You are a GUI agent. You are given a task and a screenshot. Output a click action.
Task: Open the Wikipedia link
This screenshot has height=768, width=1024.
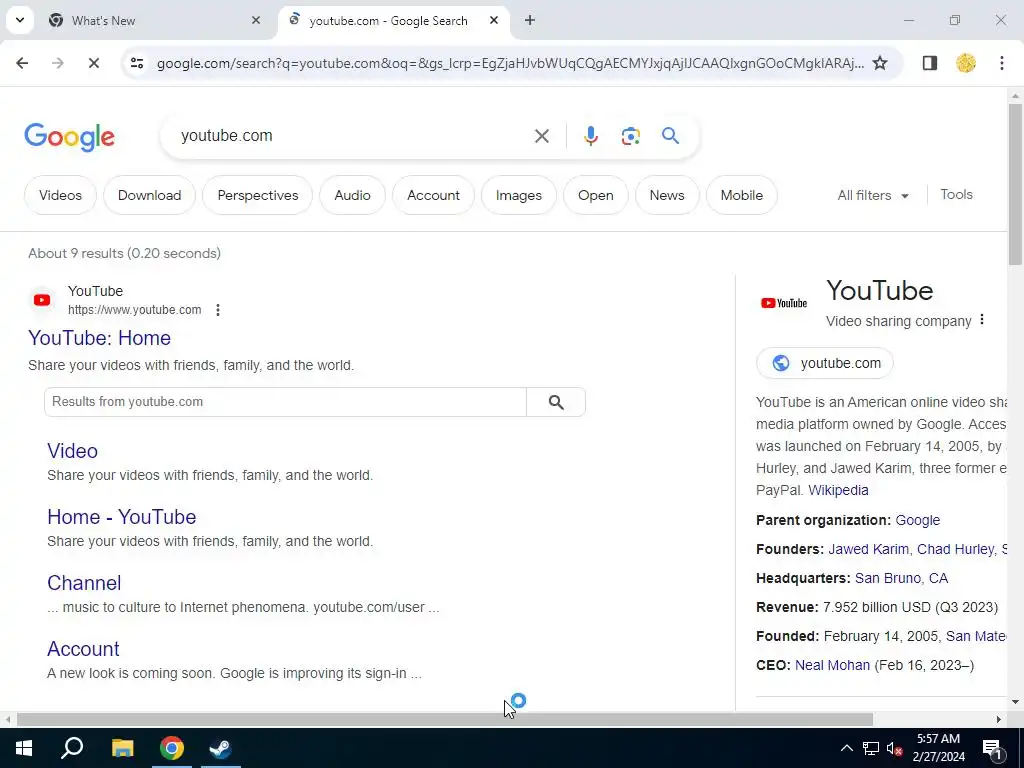click(838, 490)
